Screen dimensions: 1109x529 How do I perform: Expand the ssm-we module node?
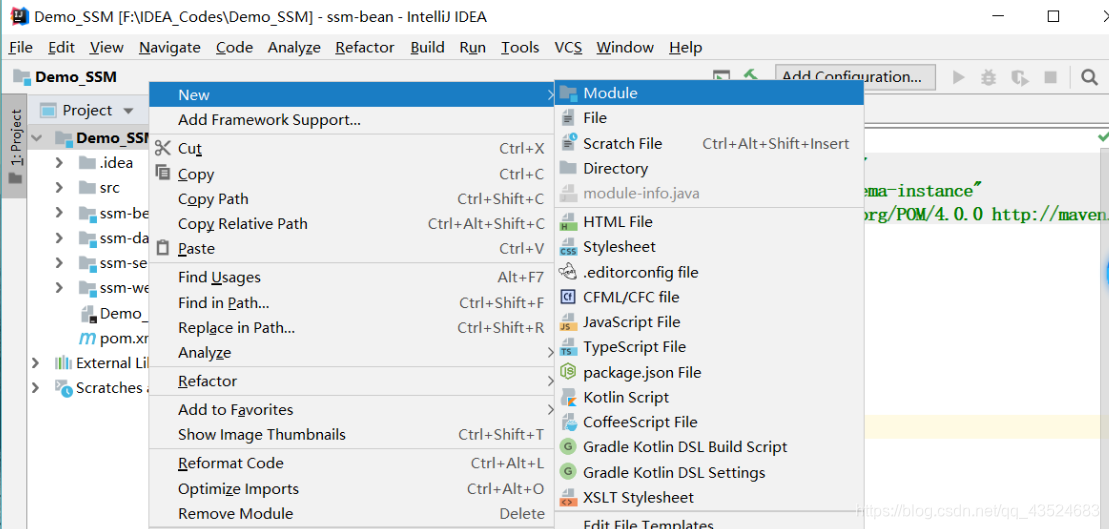[x=60, y=288]
